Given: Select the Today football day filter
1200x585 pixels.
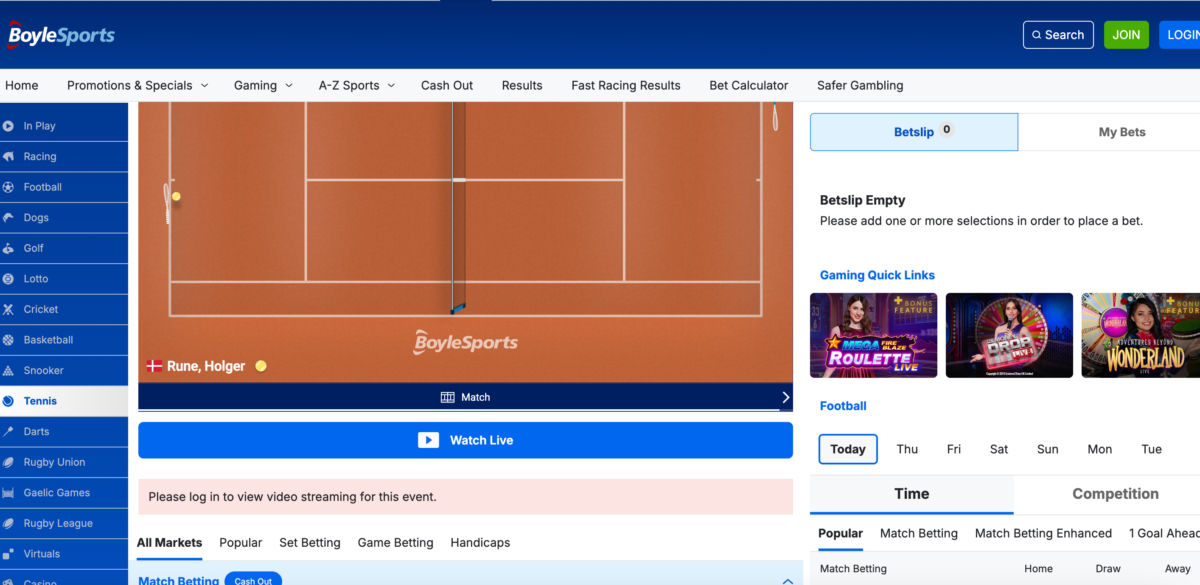Looking at the screenshot, I should [x=848, y=449].
